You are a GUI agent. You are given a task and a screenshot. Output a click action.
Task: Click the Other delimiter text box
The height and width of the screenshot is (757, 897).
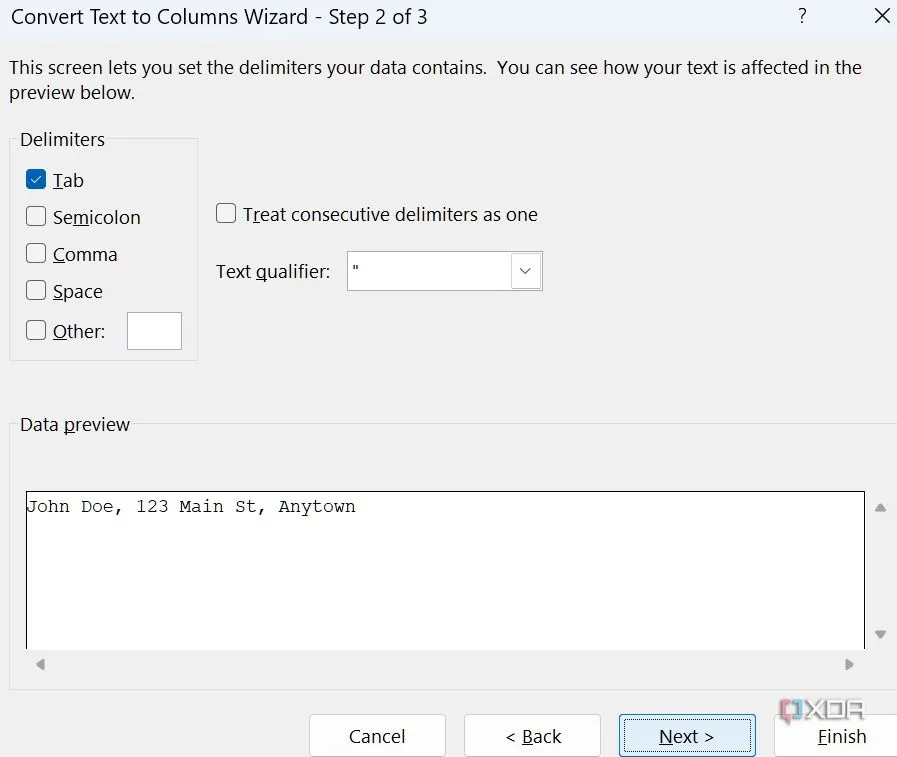click(154, 331)
